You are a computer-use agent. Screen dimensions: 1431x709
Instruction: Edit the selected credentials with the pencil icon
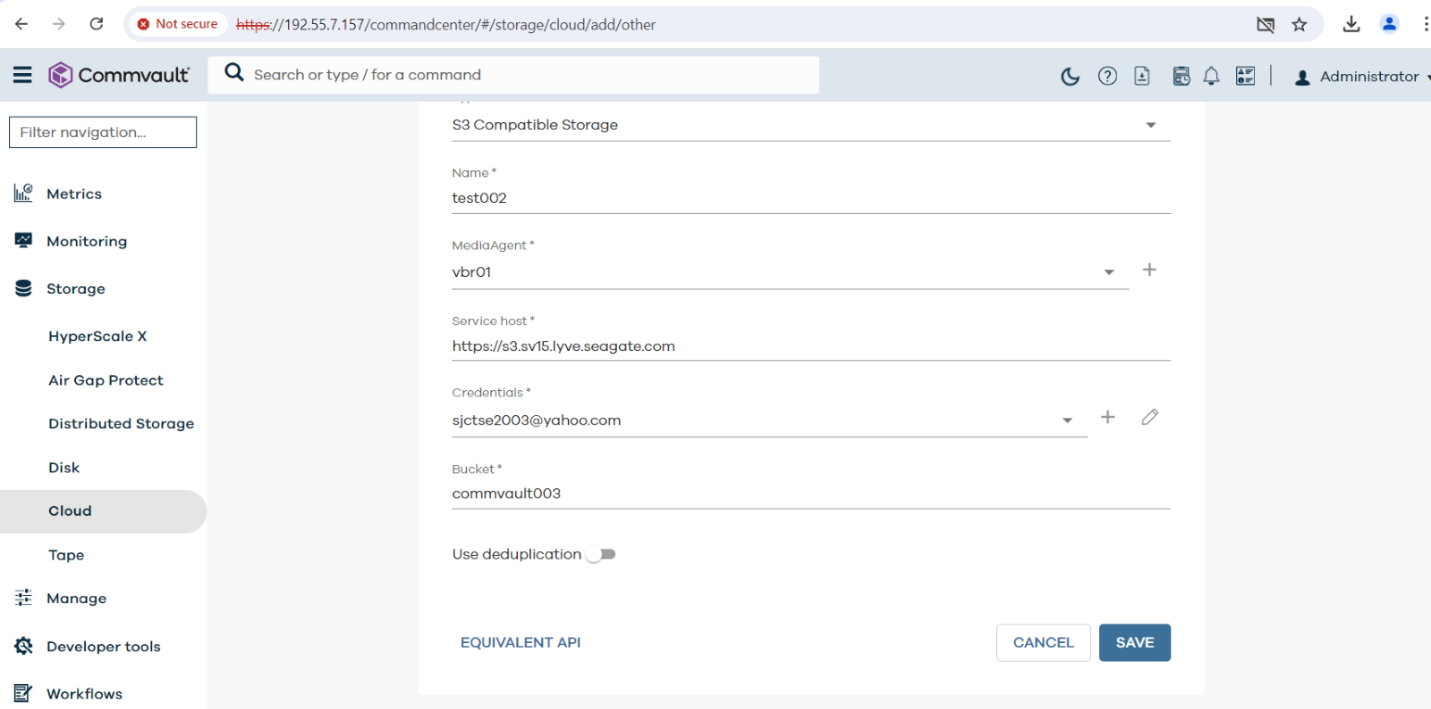pos(1150,417)
